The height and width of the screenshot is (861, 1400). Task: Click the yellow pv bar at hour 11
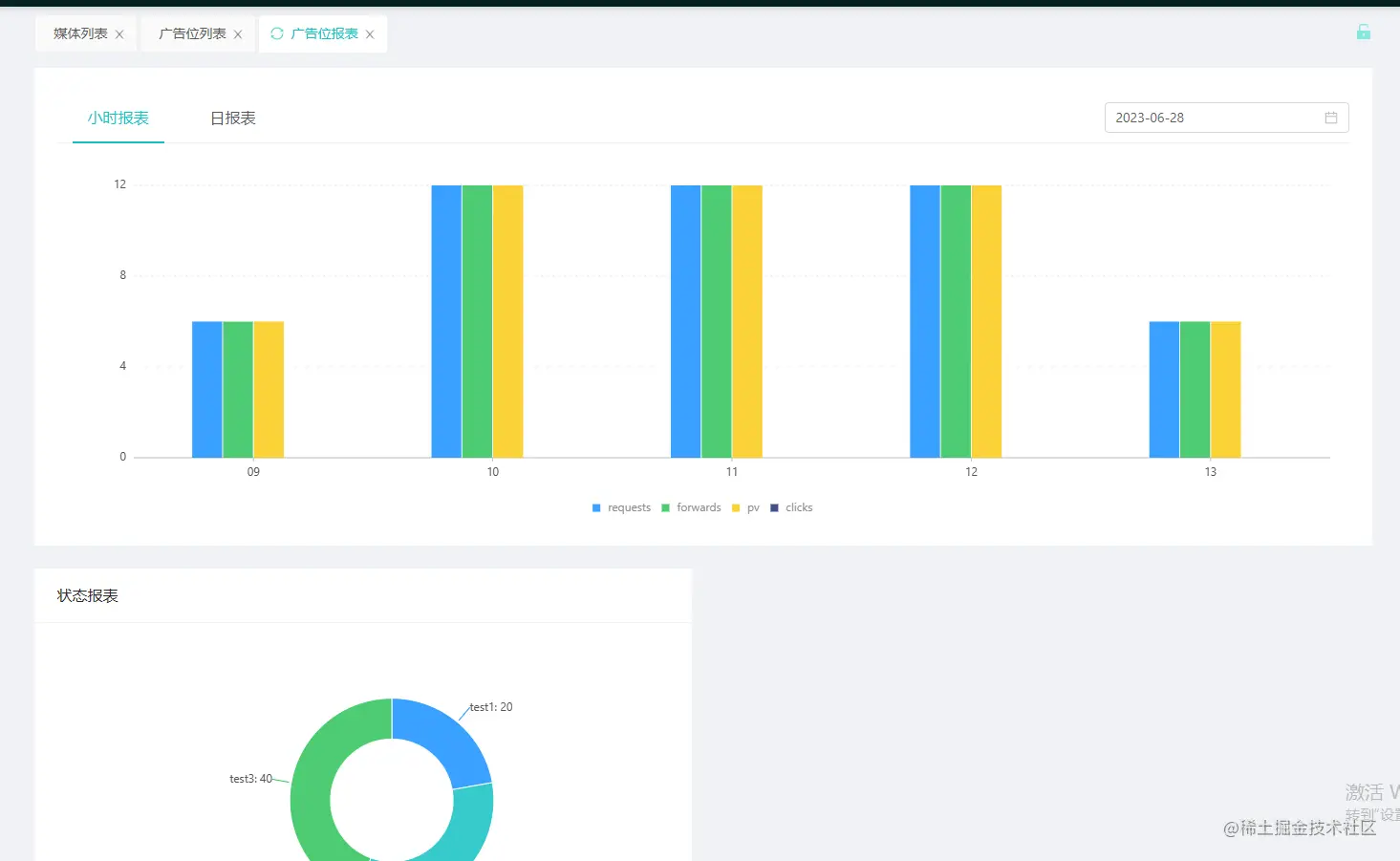[747, 321]
